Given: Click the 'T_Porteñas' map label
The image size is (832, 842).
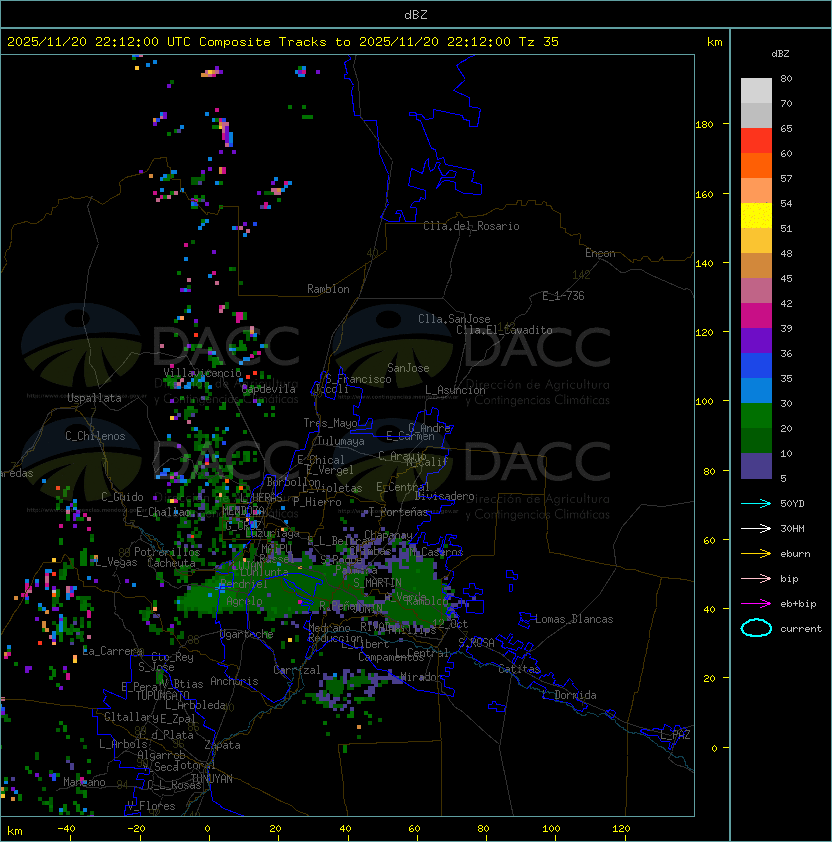Looking at the screenshot, I should (x=398, y=512).
